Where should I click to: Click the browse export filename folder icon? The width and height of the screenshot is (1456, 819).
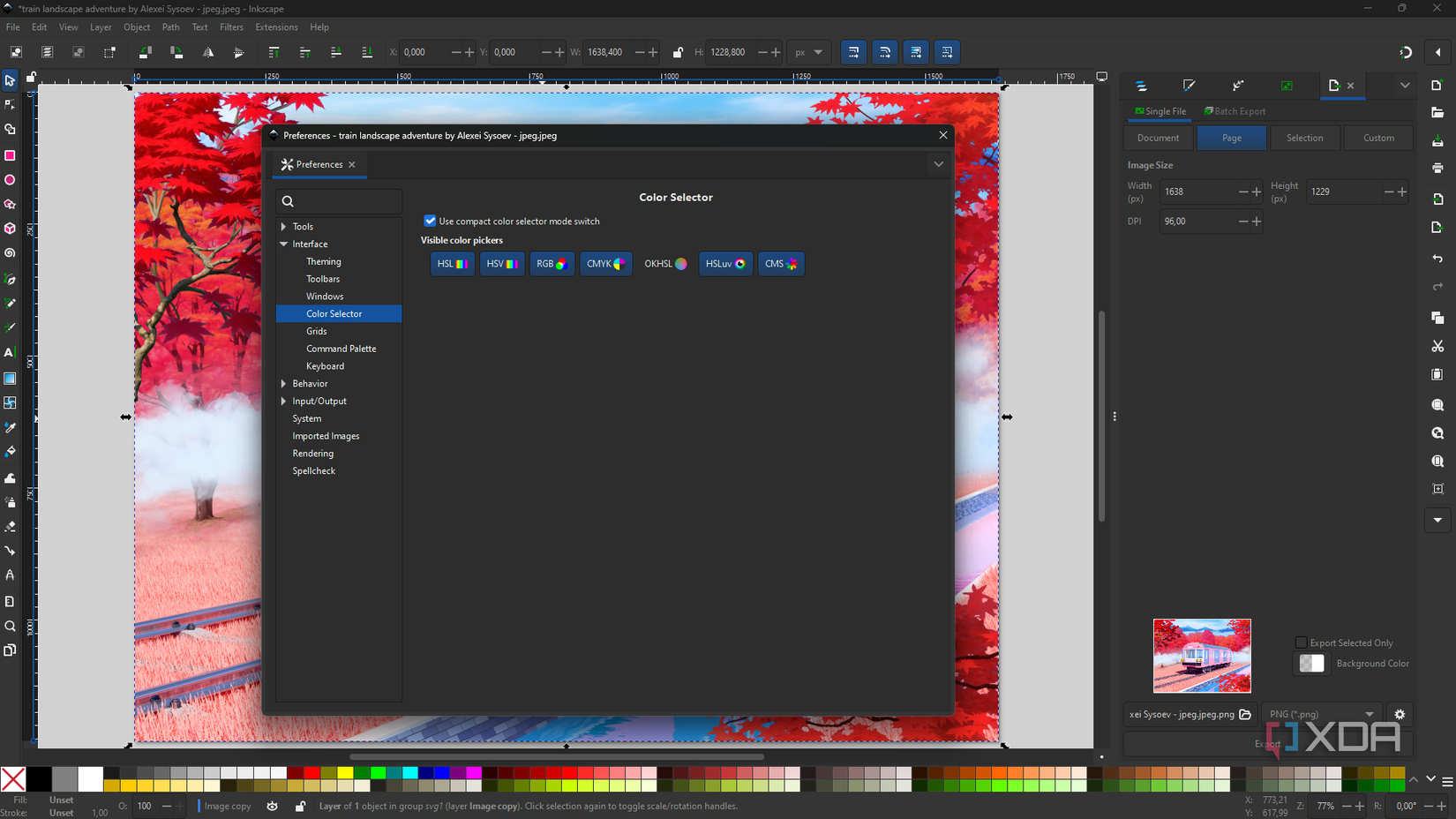pyautogui.click(x=1245, y=714)
